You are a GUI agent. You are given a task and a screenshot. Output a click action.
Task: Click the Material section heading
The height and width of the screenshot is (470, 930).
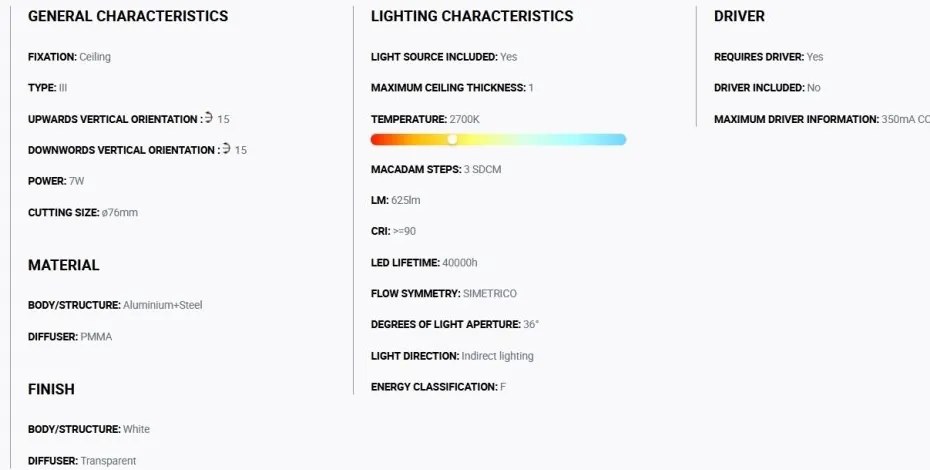pos(63,265)
